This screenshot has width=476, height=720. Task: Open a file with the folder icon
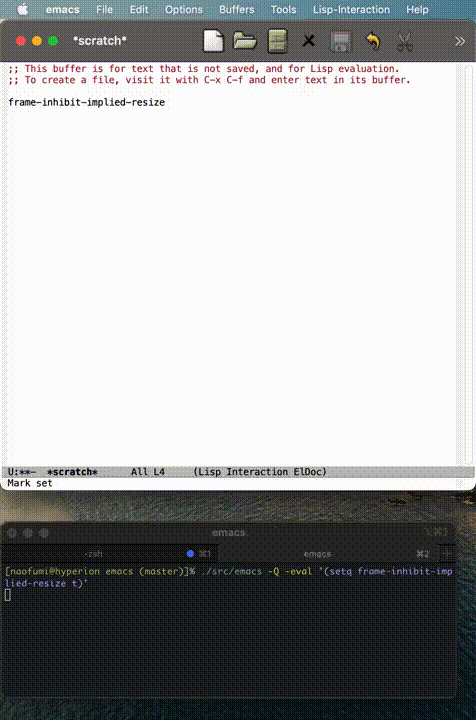click(245, 41)
